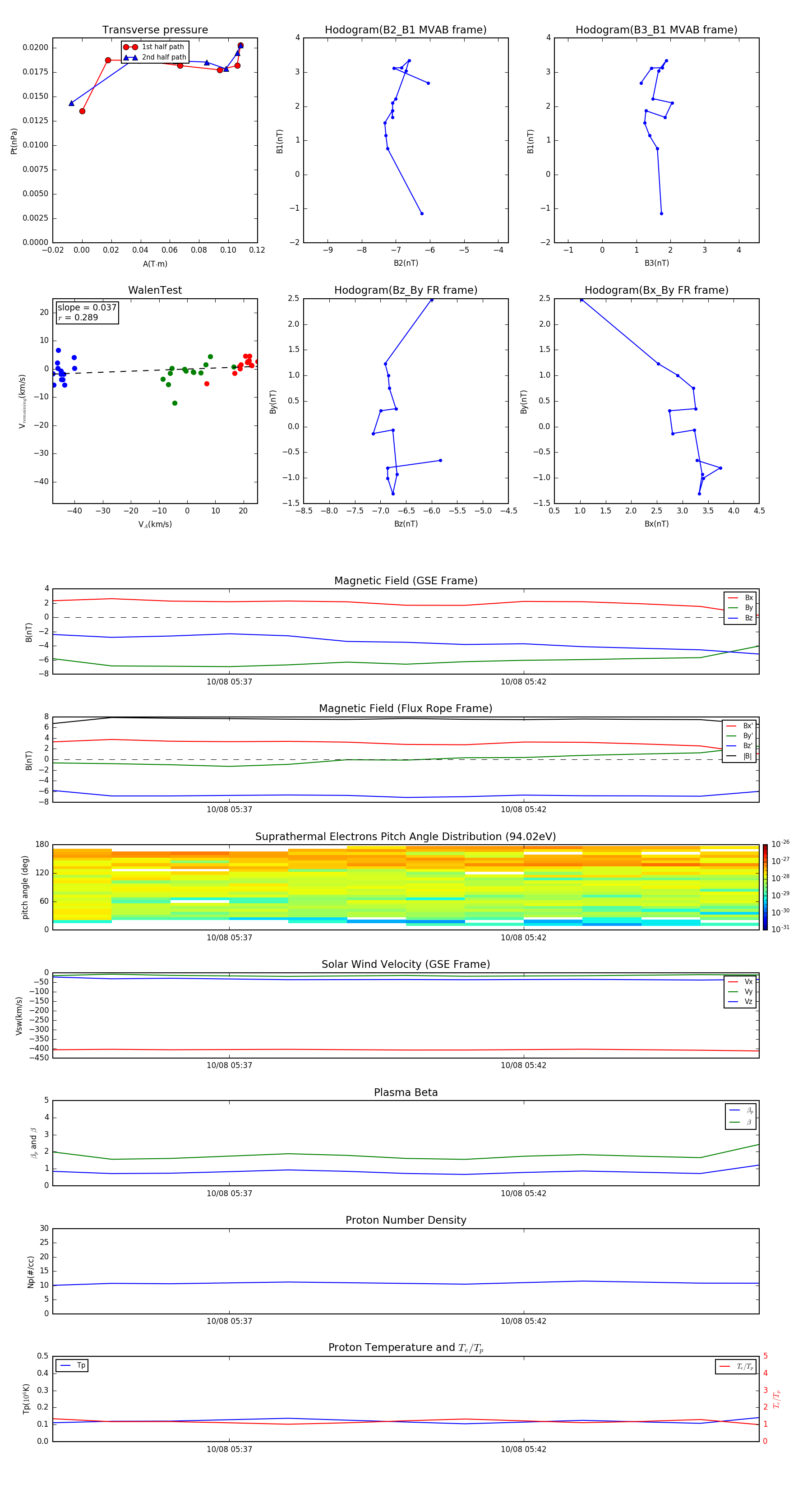
Task: Select the βp entry in Plasma Beta legend
Action: pos(741,1110)
